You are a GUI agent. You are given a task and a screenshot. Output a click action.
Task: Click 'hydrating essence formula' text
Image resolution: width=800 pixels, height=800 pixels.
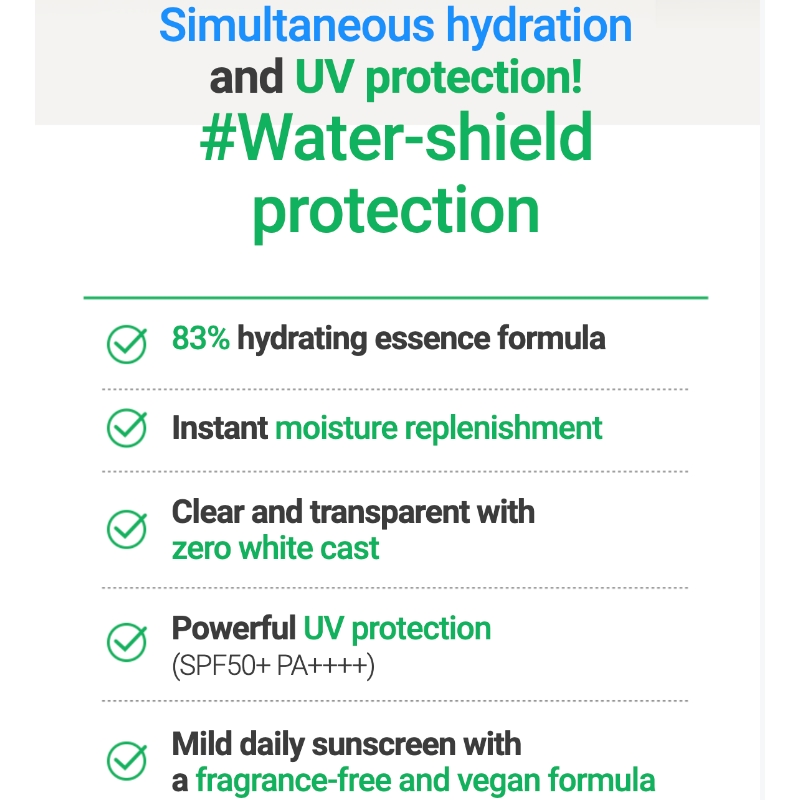(421, 339)
